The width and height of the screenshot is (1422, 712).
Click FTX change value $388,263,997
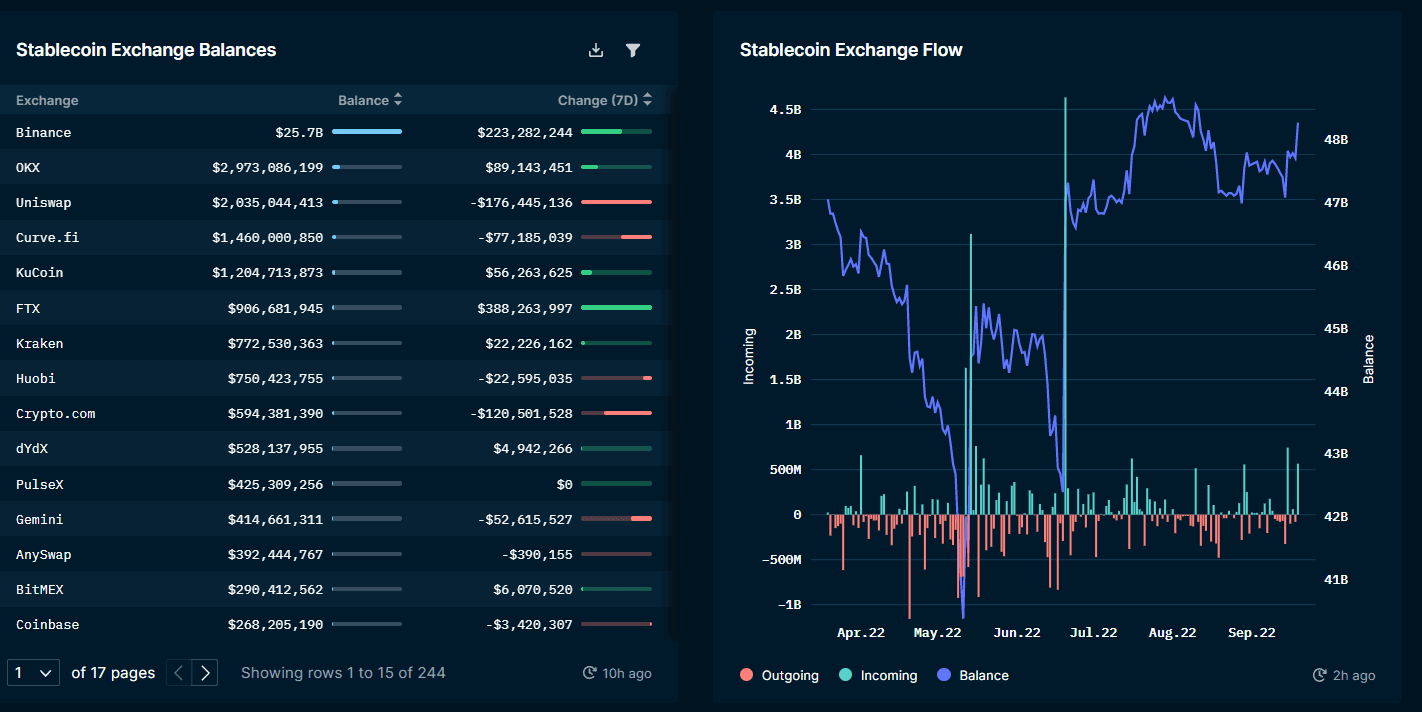525,308
